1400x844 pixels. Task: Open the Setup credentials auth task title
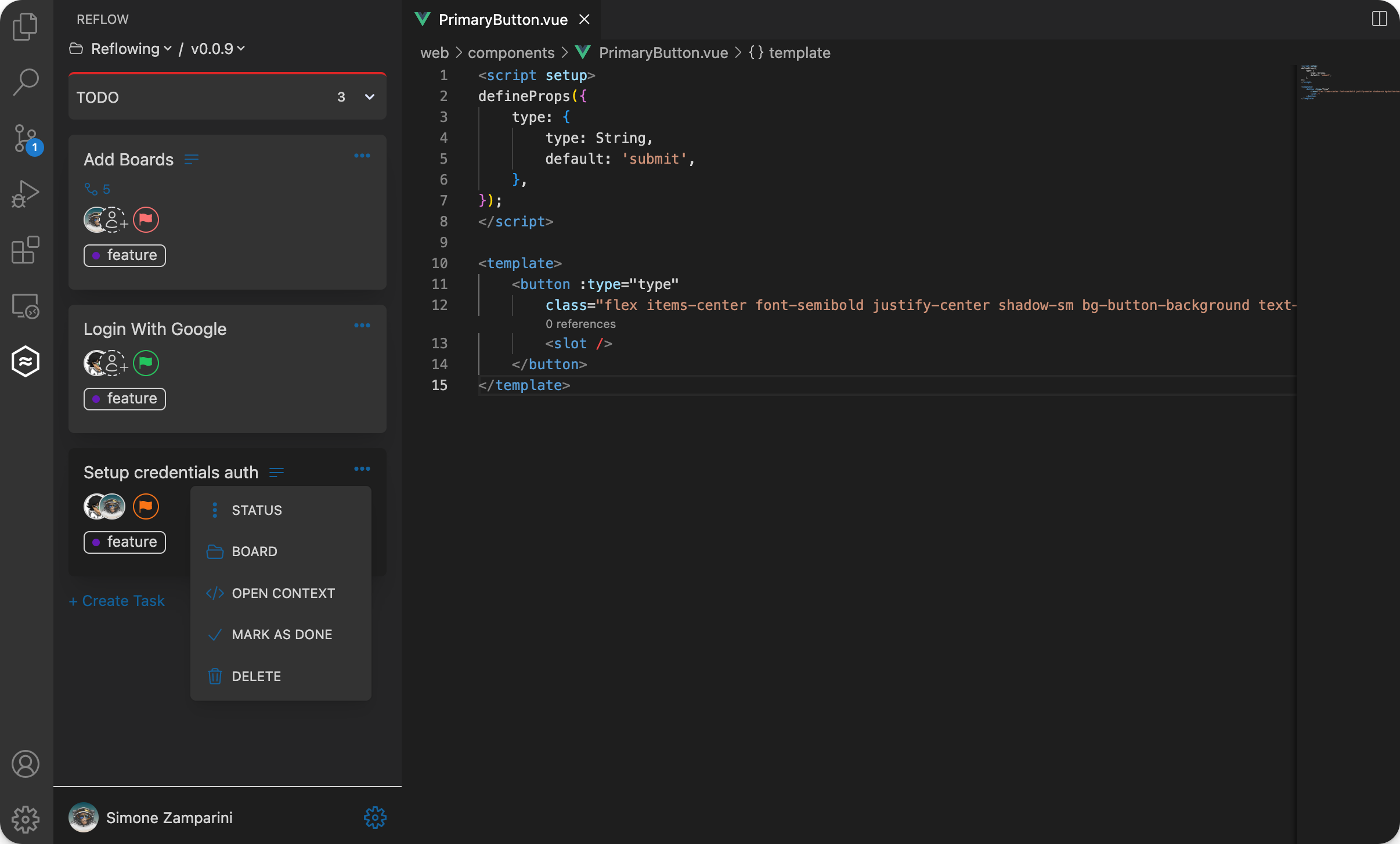(x=171, y=473)
